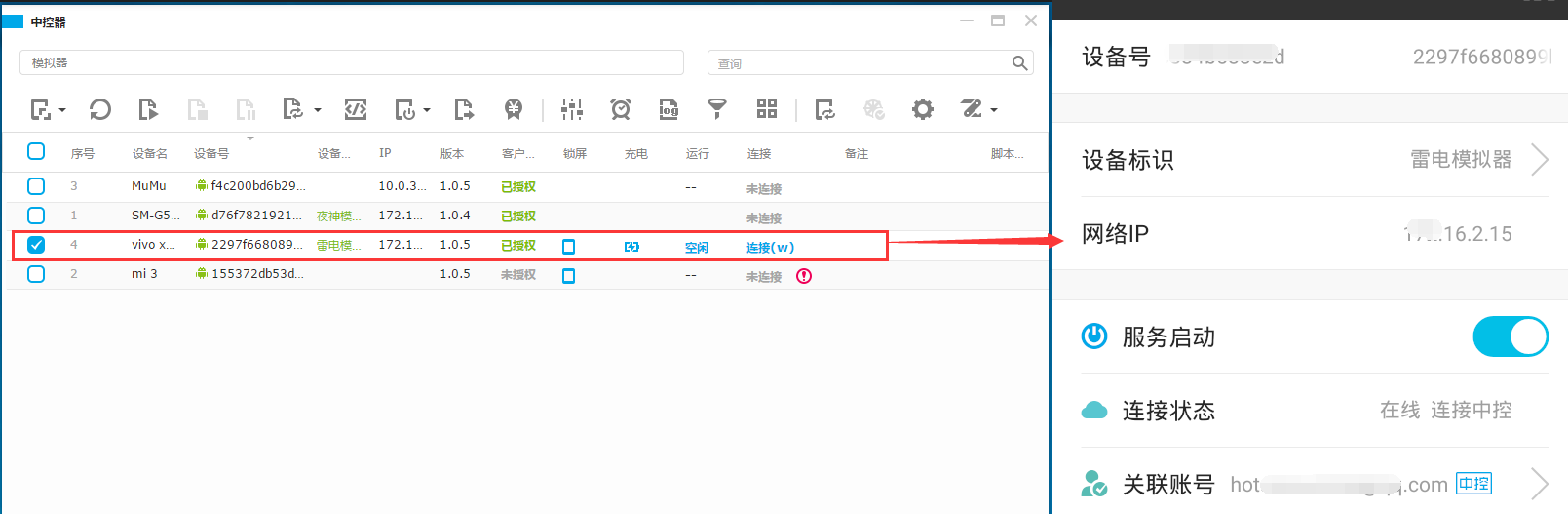
Task: Open the code editor icon
Action: pos(356,109)
